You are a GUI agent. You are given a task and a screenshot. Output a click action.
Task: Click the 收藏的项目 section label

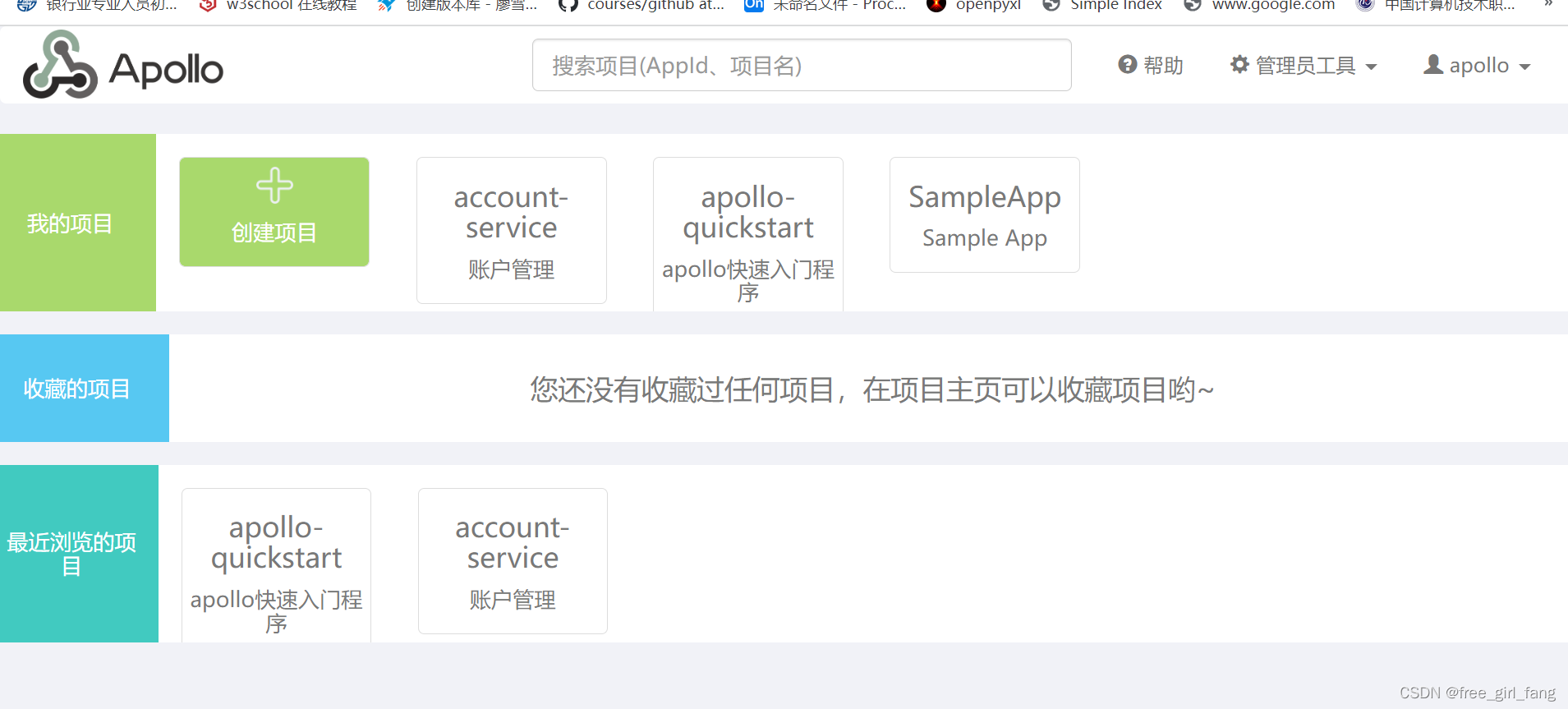[76, 389]
